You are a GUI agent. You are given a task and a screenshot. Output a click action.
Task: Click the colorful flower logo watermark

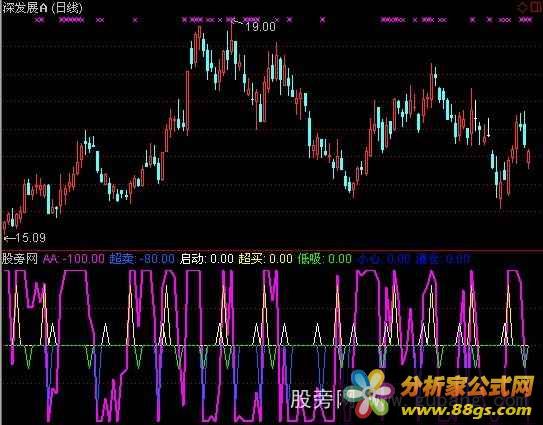pos(369,392)
